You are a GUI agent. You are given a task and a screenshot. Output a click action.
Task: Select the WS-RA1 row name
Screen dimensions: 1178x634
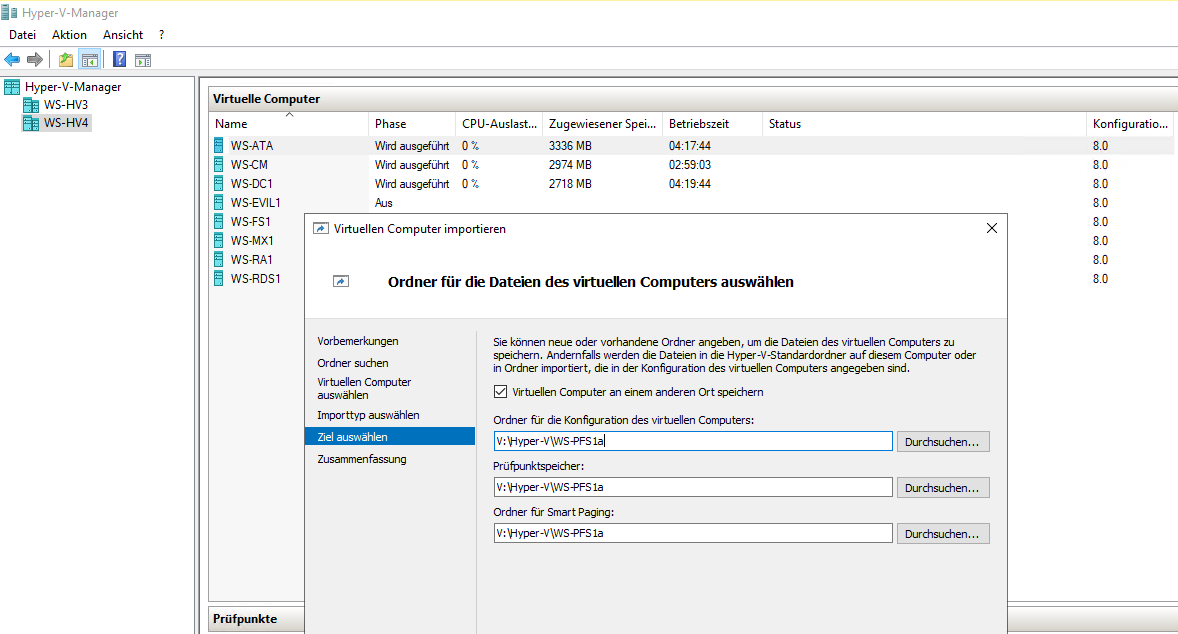252,260
